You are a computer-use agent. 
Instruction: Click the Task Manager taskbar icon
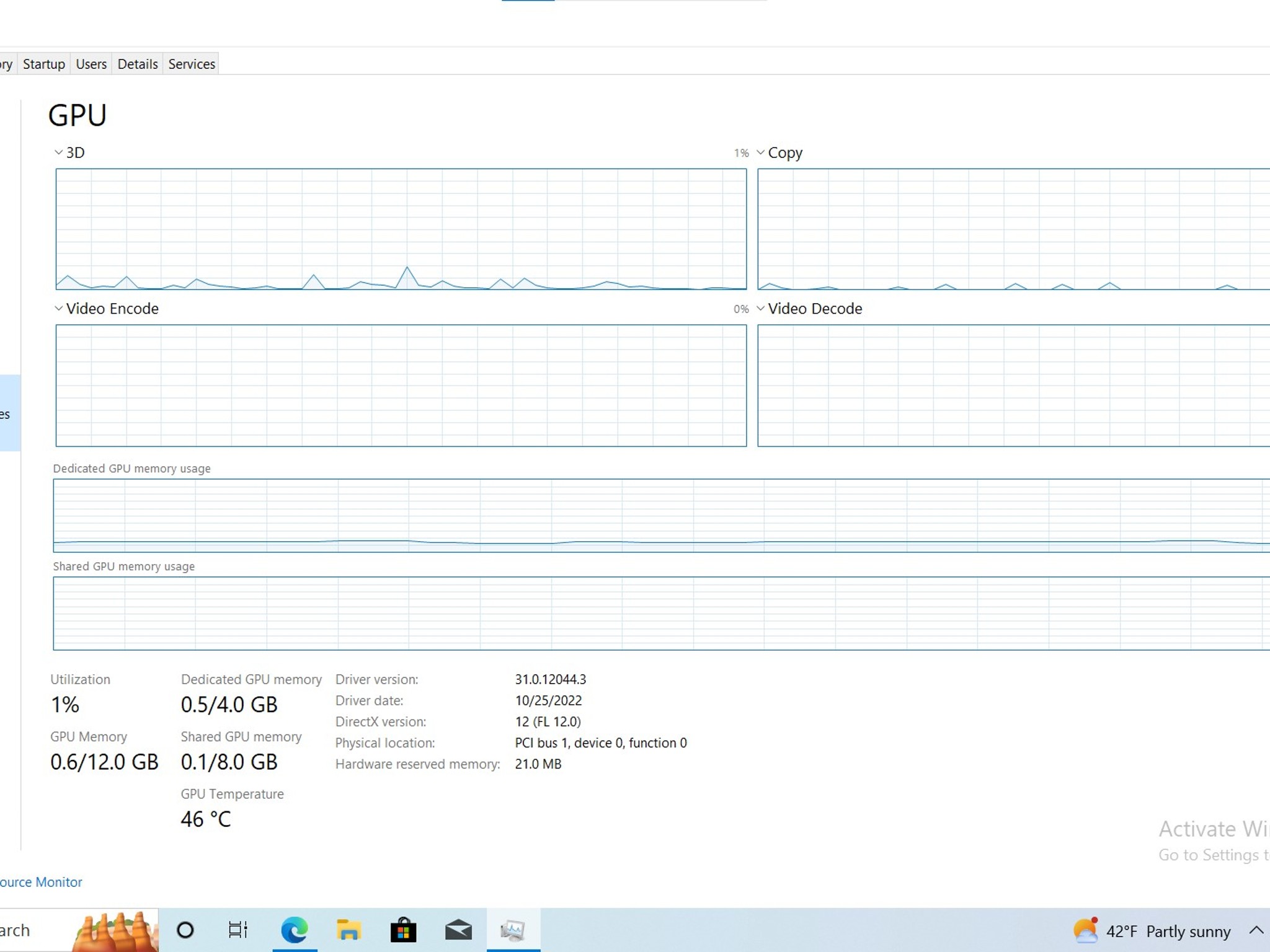pyautogui.click(x=513, y=930)
